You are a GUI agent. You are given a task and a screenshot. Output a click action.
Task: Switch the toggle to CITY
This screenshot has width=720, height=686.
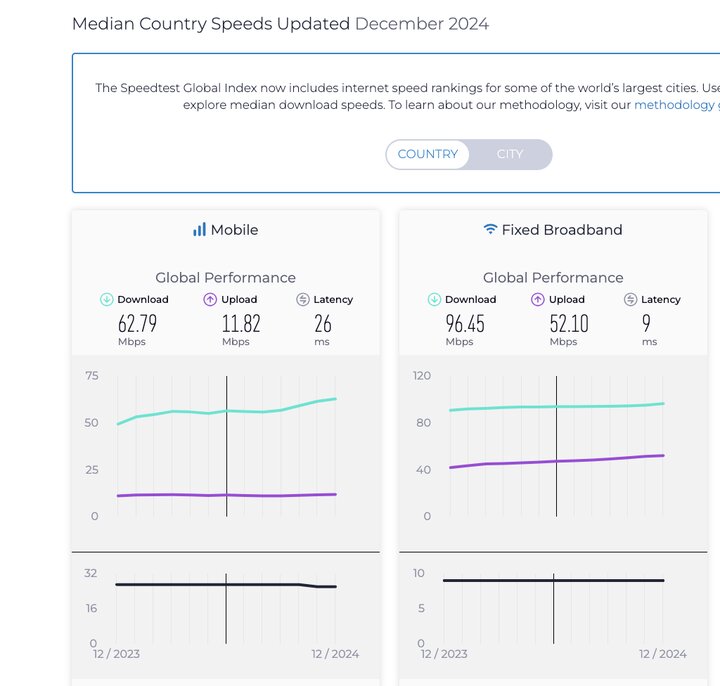pyautogui.click(x=510, y=154)
